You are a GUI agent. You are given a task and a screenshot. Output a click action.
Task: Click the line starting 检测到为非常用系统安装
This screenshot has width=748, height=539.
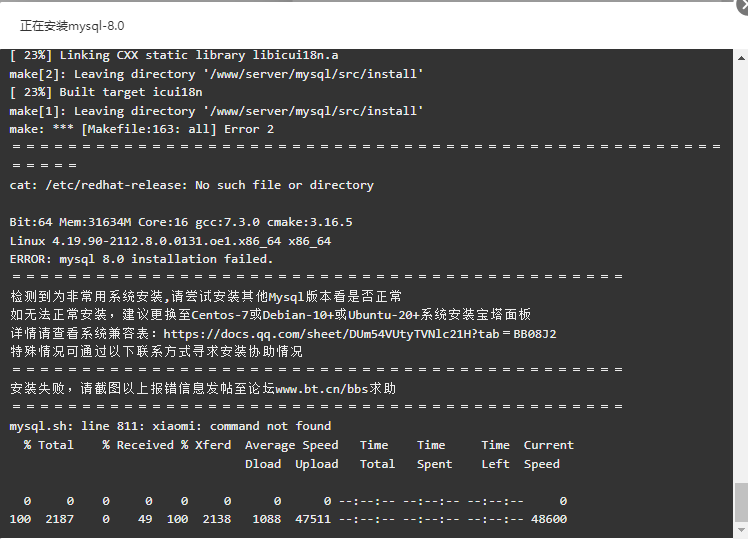(206, 297)
